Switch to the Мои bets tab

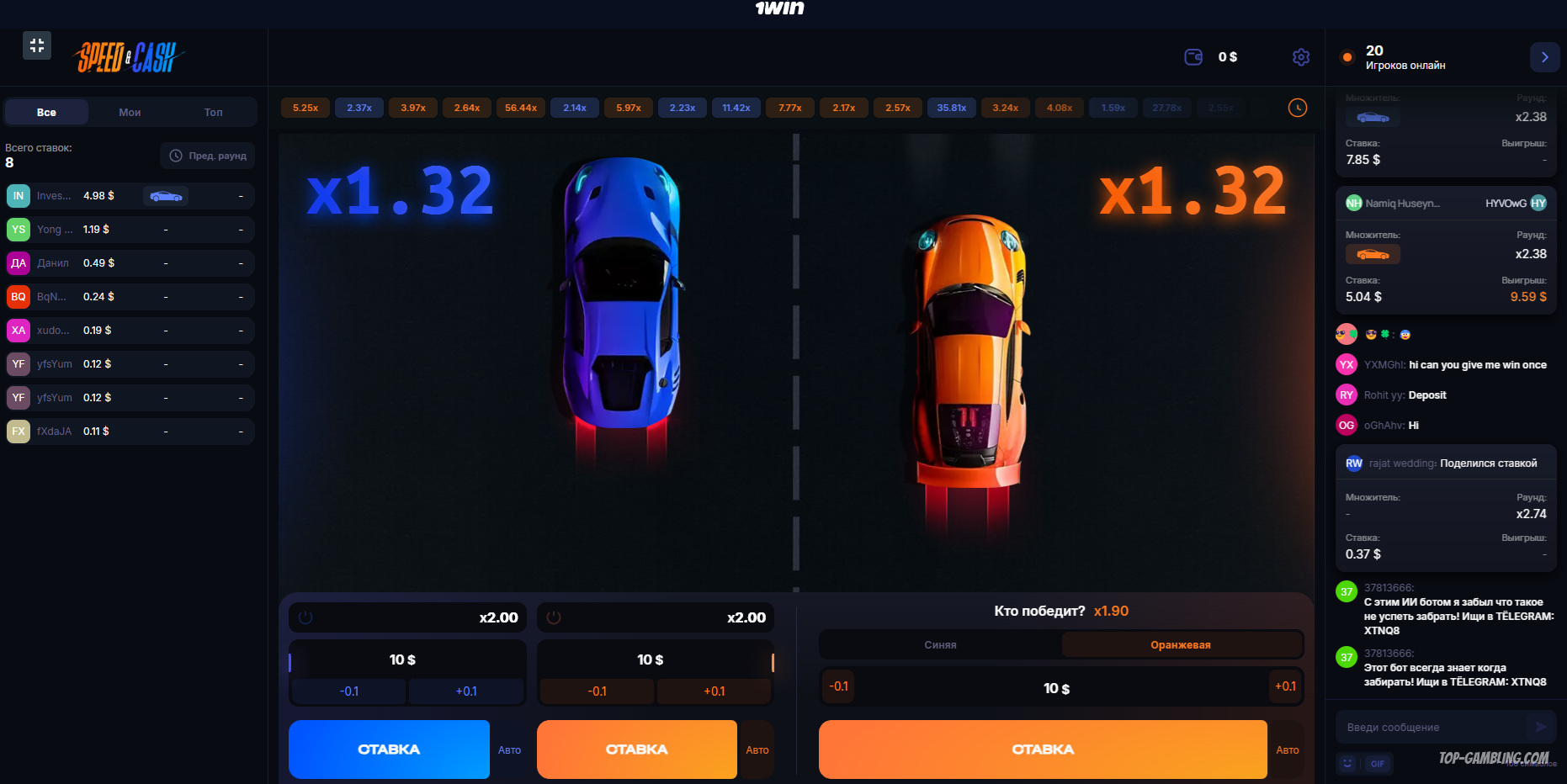[x=130, y=112]
